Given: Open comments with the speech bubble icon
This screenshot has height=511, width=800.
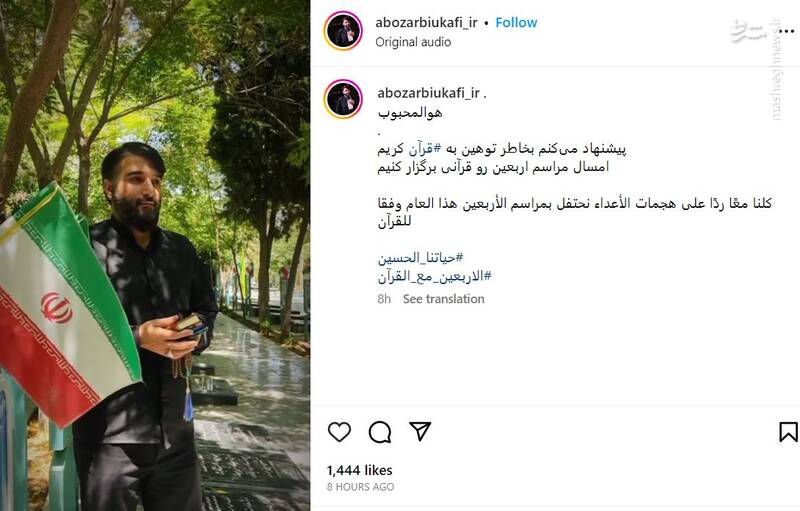Looking at the screenshot, I should click(380, 432).
